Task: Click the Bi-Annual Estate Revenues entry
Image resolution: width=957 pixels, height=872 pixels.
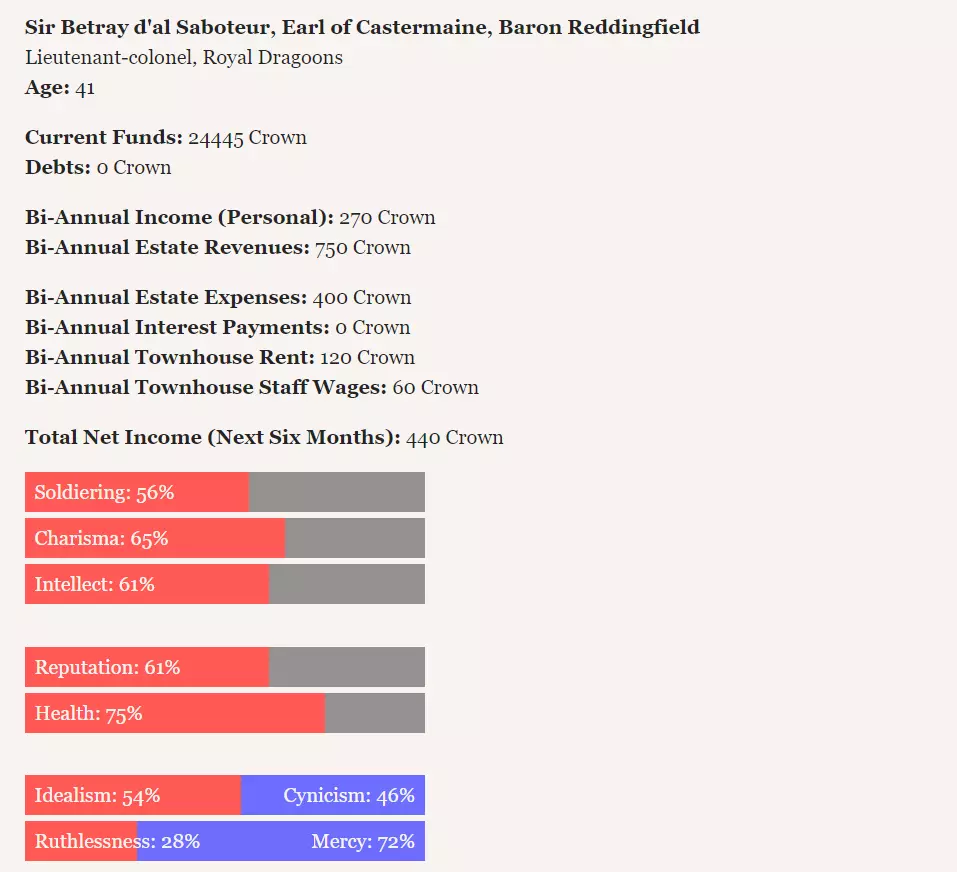Action: tap(218, 247)
